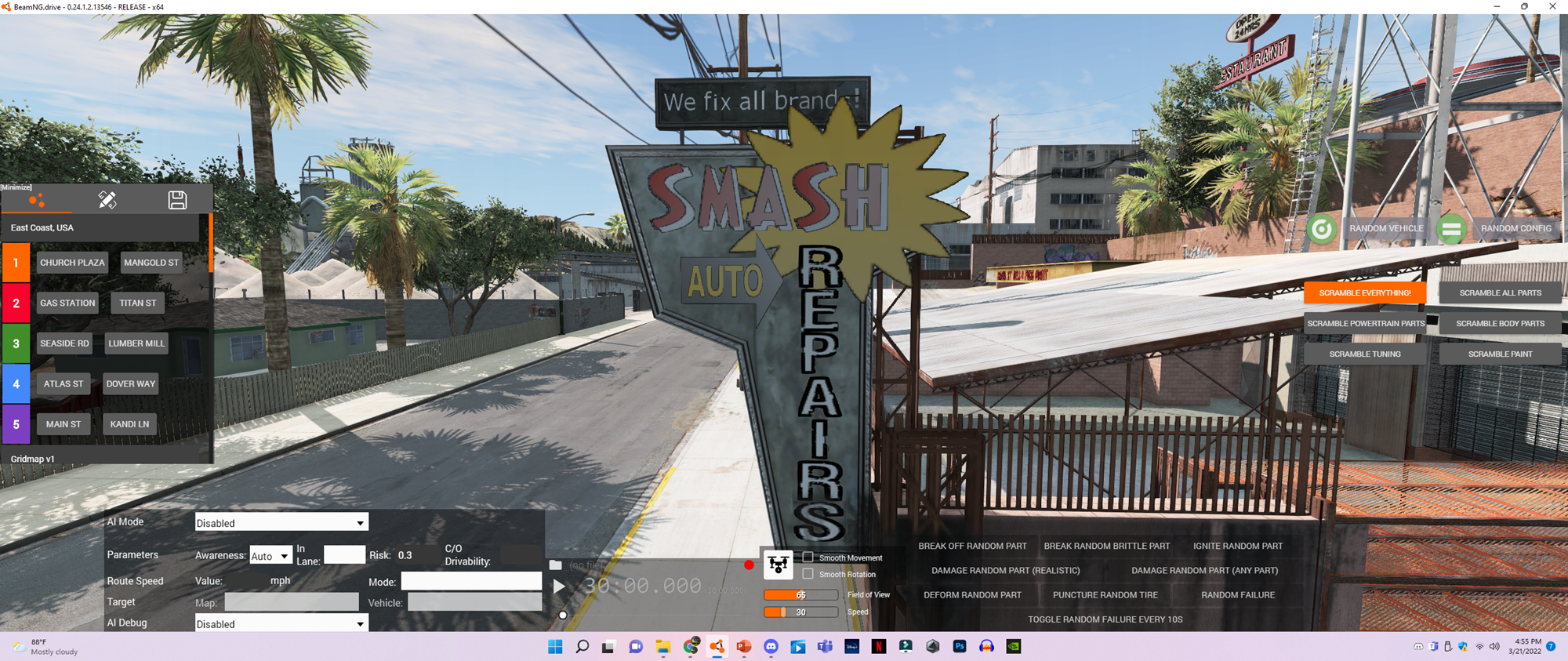Viewport: 1568px width, 661px height.
Task: Select the Gas Station location
Action: click(x=67, y=303)
